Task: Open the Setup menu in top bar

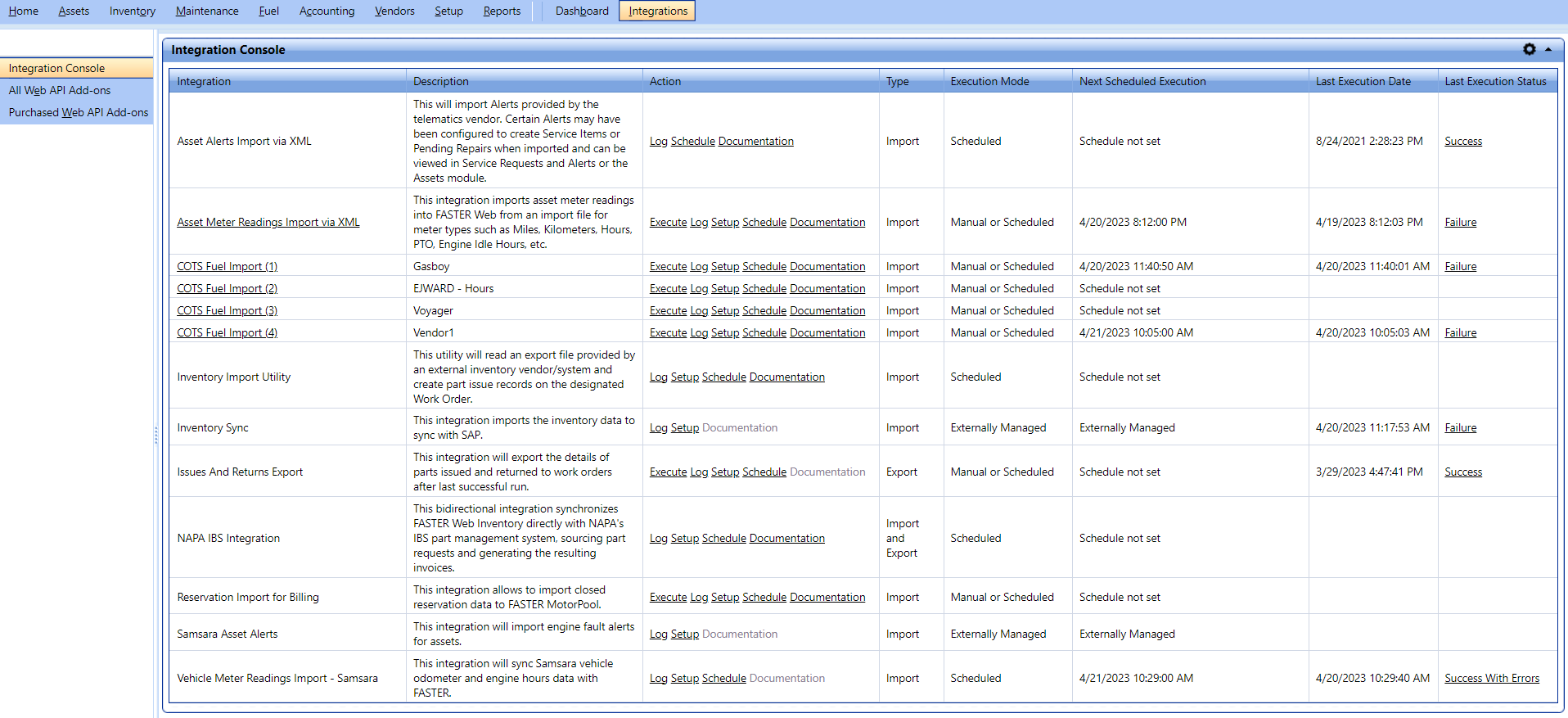Action: 448,11
